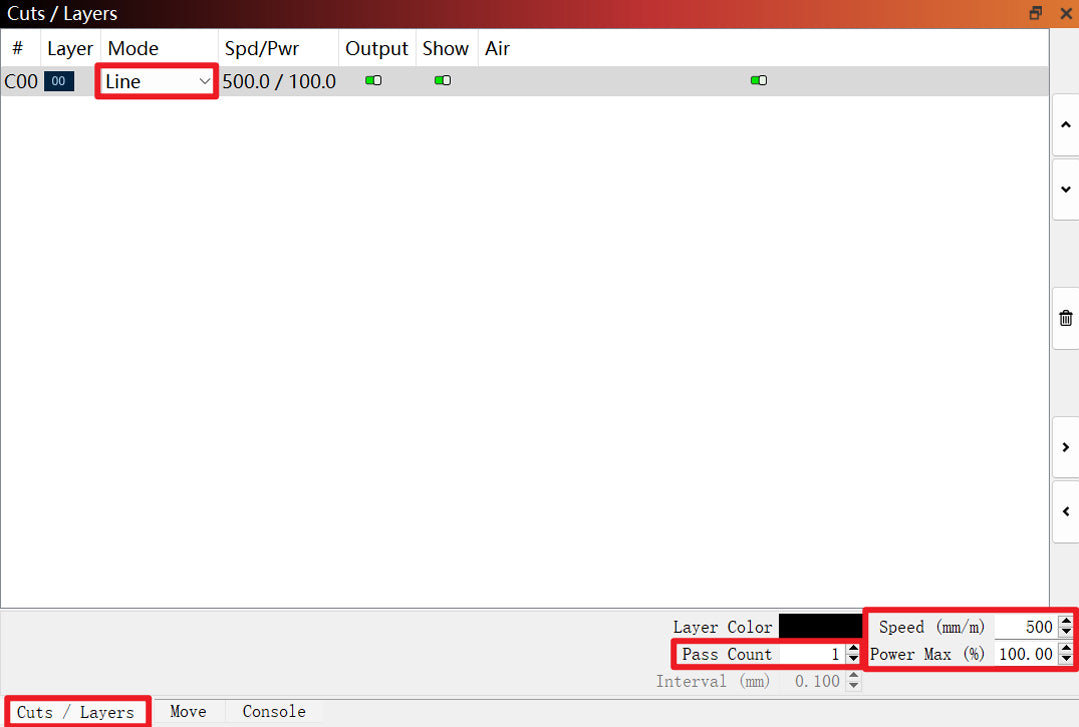The width and height of the screenshot is (1079, 727).
Task: Click the right chevron button on the side
Action: coord(1065,447)
